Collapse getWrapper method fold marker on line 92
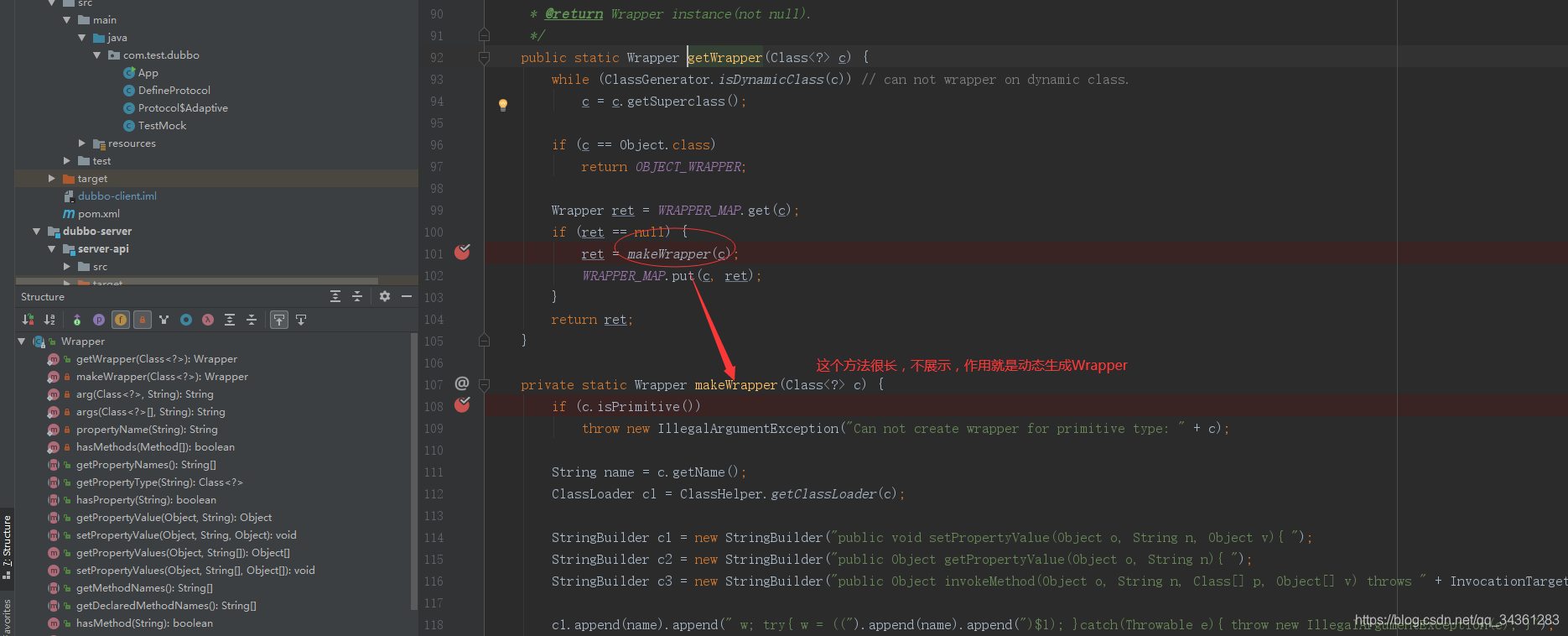The image size is (1568, 636). (x=484, y=58)
